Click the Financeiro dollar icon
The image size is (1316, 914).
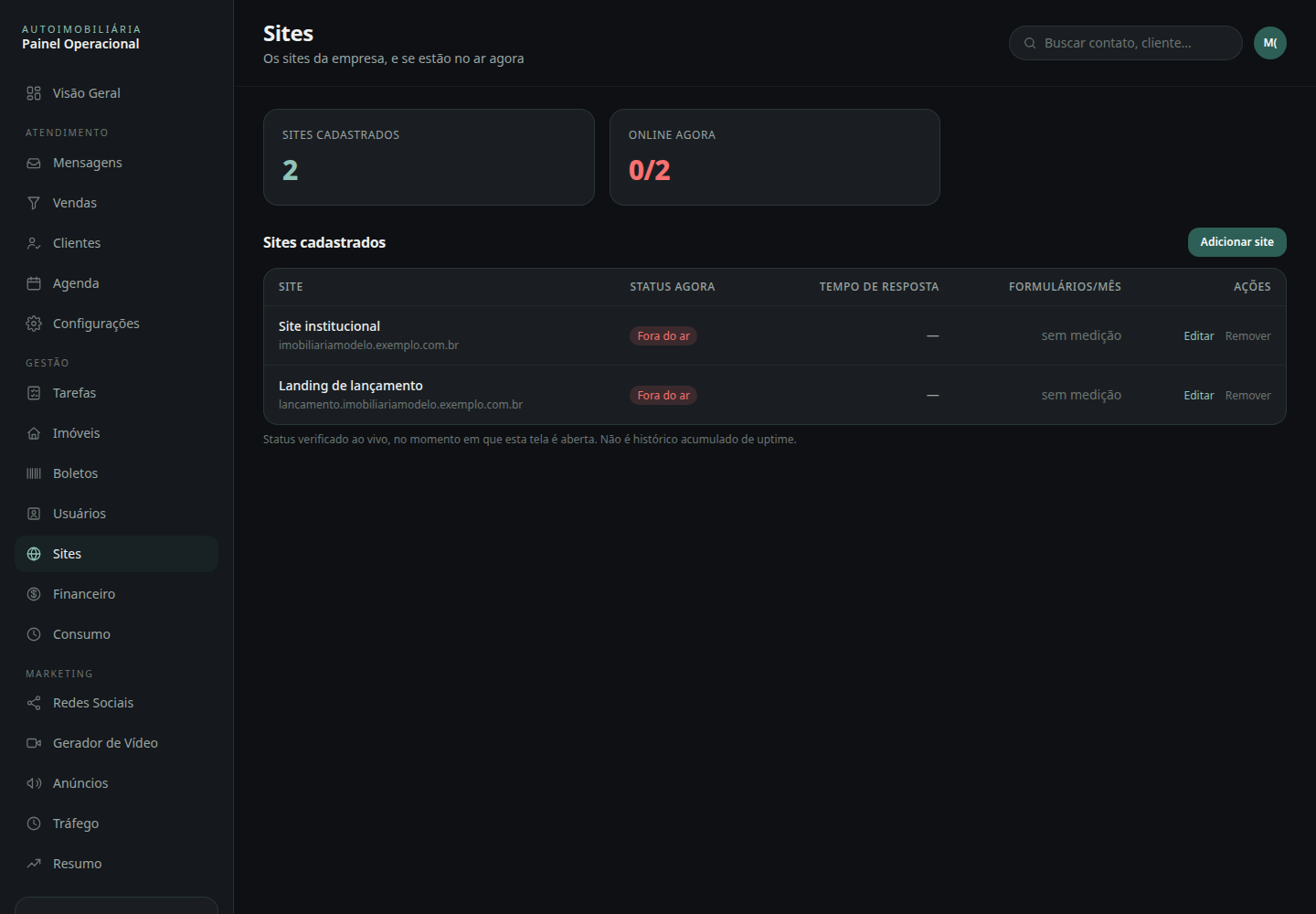[x=34, y=594]
